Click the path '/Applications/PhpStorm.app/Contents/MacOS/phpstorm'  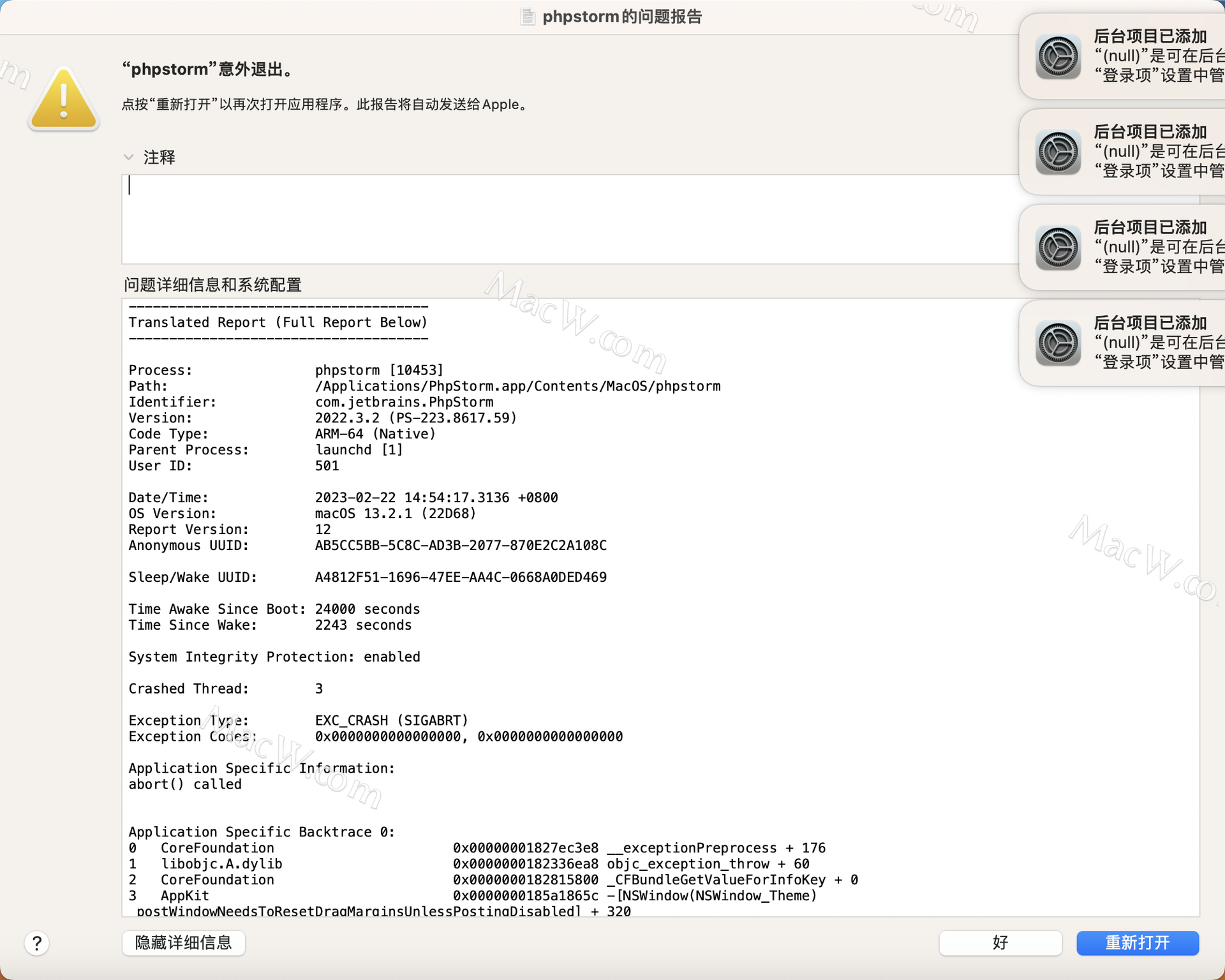click(518, 387)
